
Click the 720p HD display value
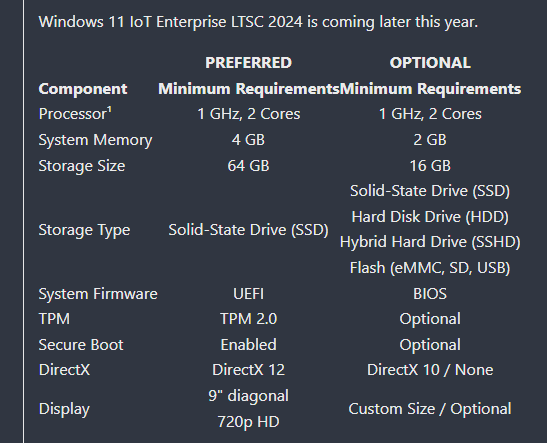pos(248,422)
